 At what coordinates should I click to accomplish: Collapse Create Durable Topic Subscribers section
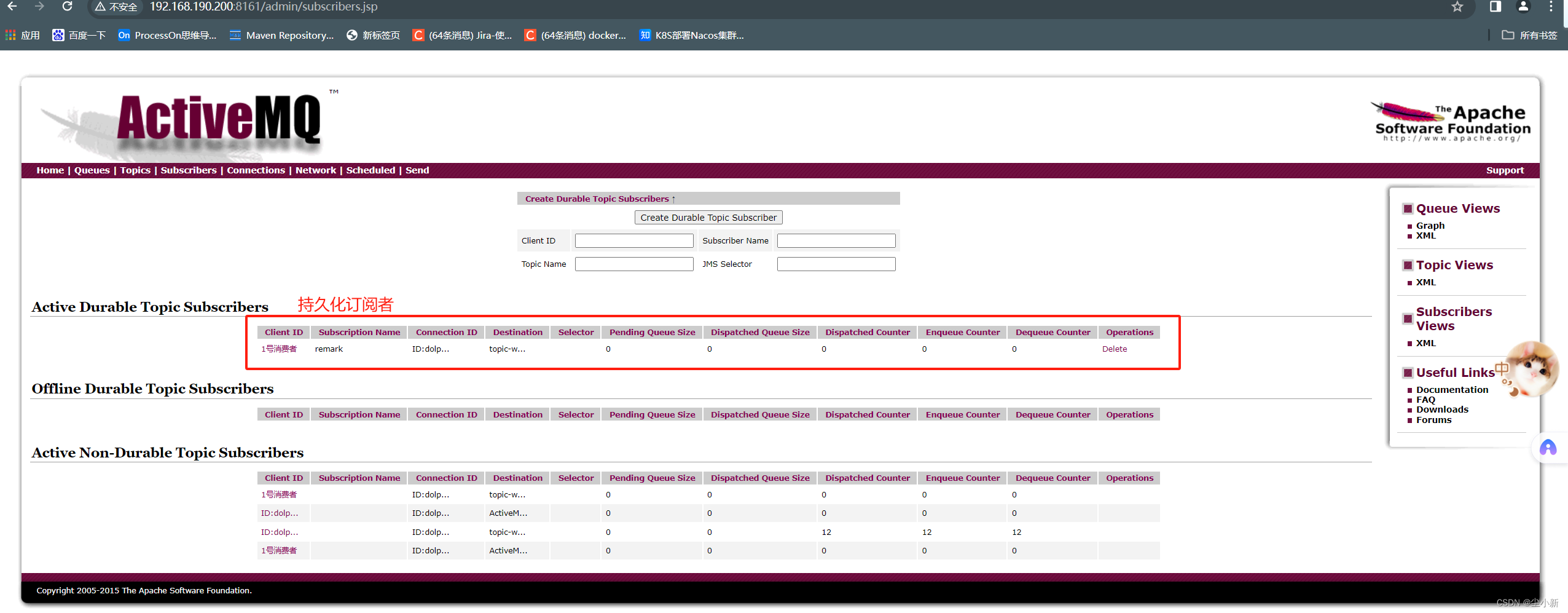600,199
